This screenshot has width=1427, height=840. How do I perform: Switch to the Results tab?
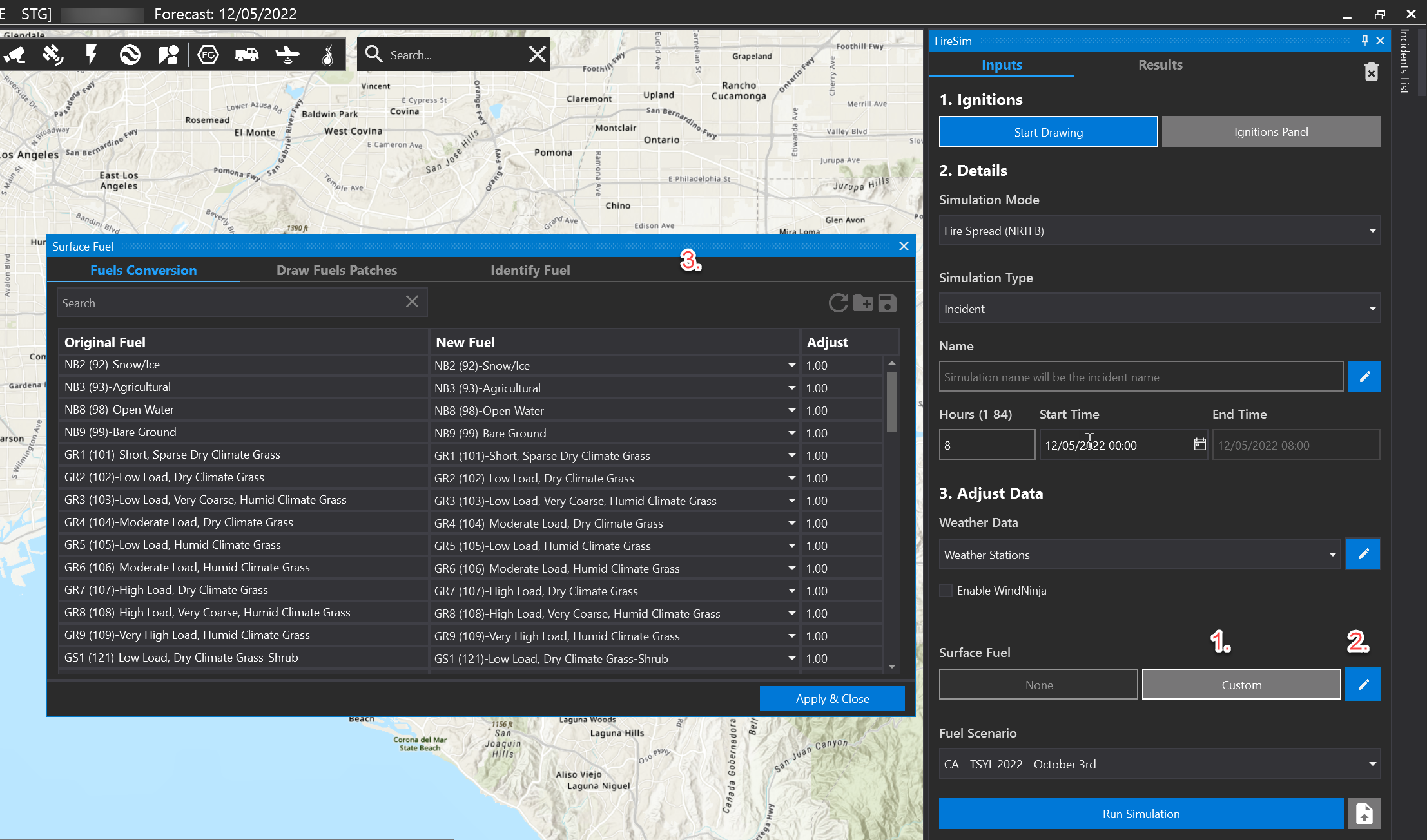click(1160, 65)
